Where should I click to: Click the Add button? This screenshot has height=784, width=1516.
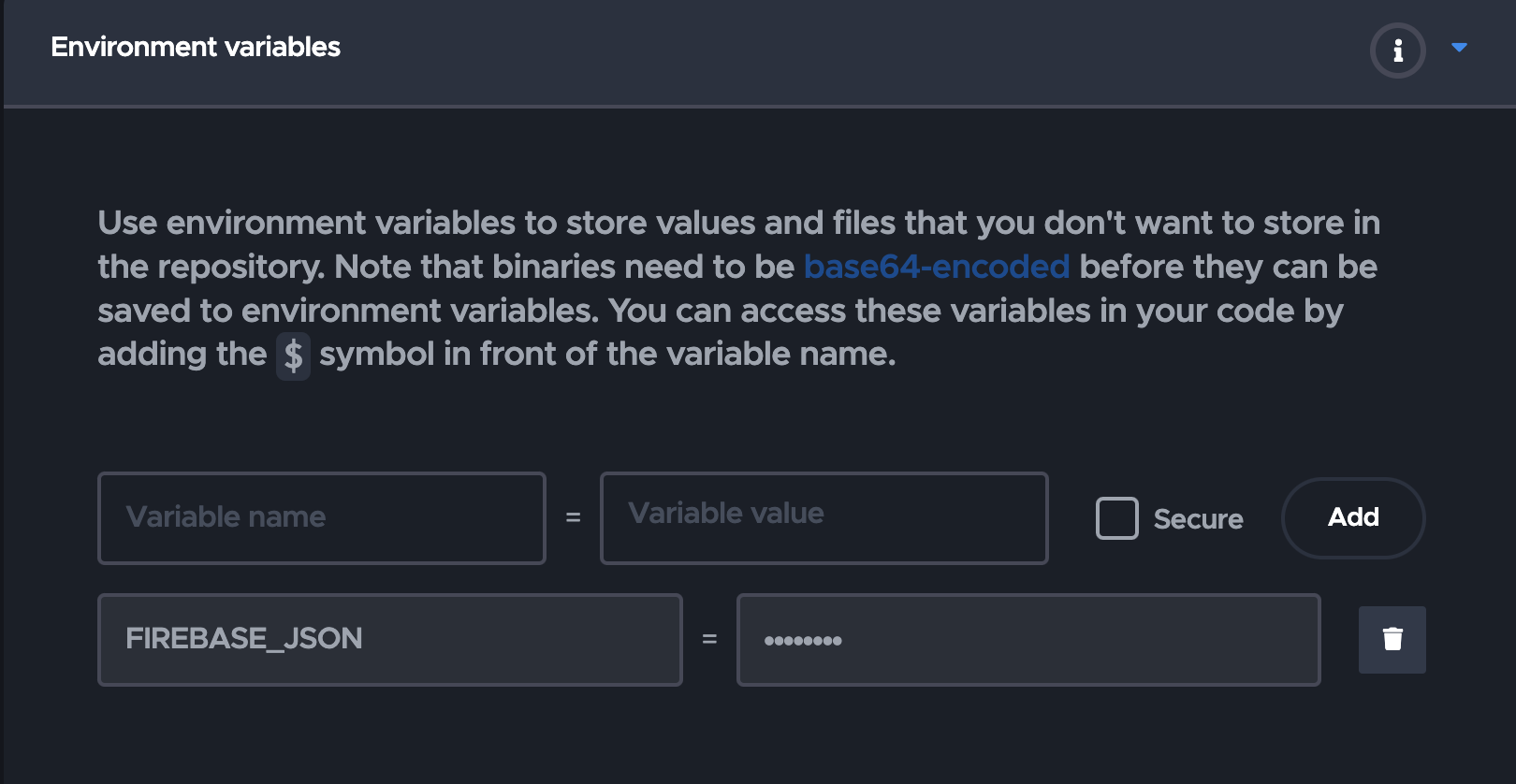1353,517
